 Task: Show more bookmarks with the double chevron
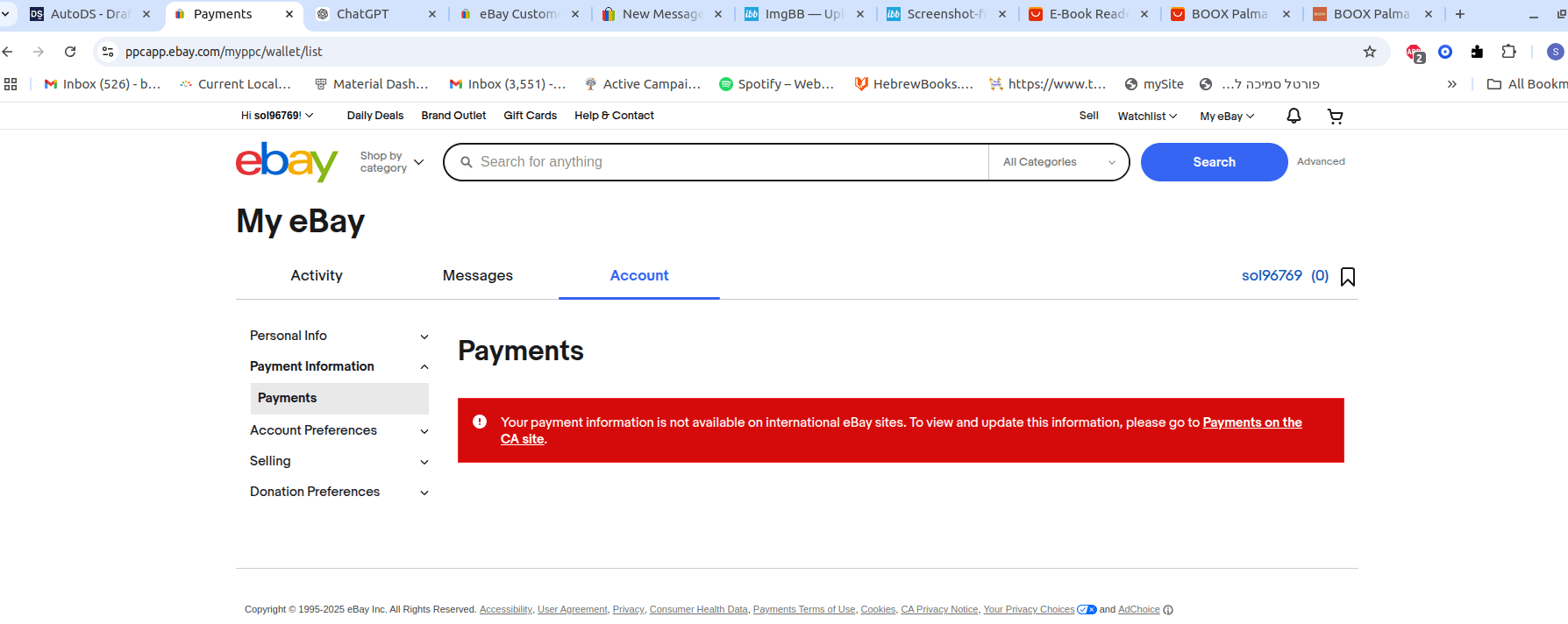pyautogui.click(x=1452, y=84)
